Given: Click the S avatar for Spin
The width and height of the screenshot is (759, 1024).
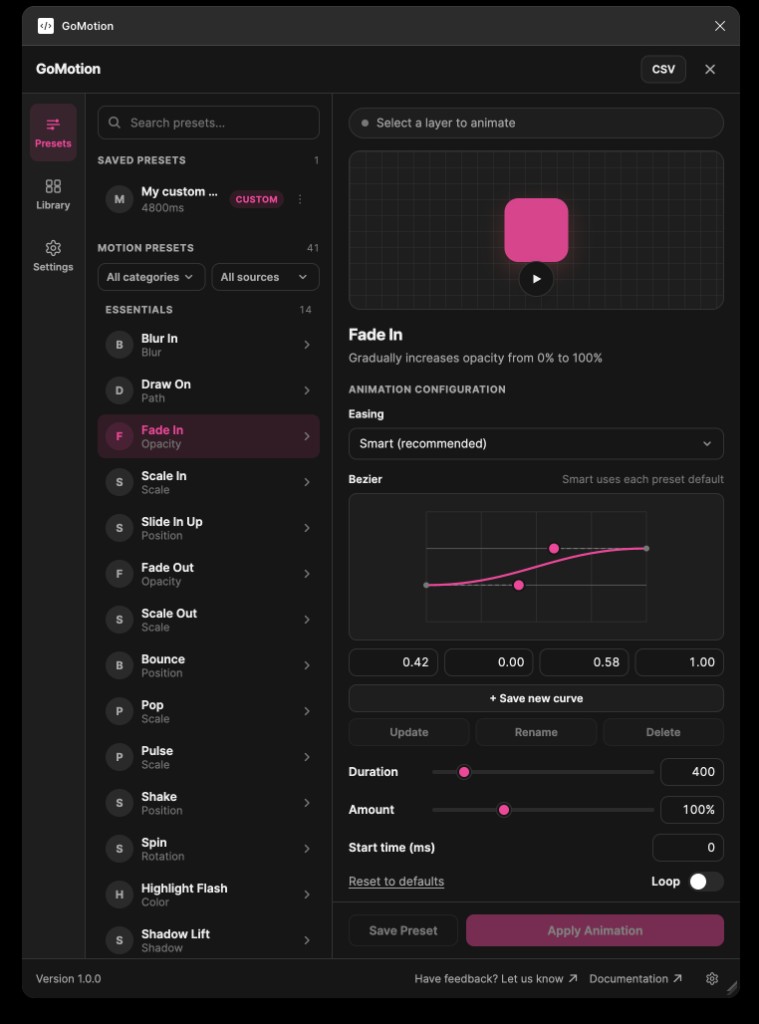Looking at the screenshot, I should (120, 848).
